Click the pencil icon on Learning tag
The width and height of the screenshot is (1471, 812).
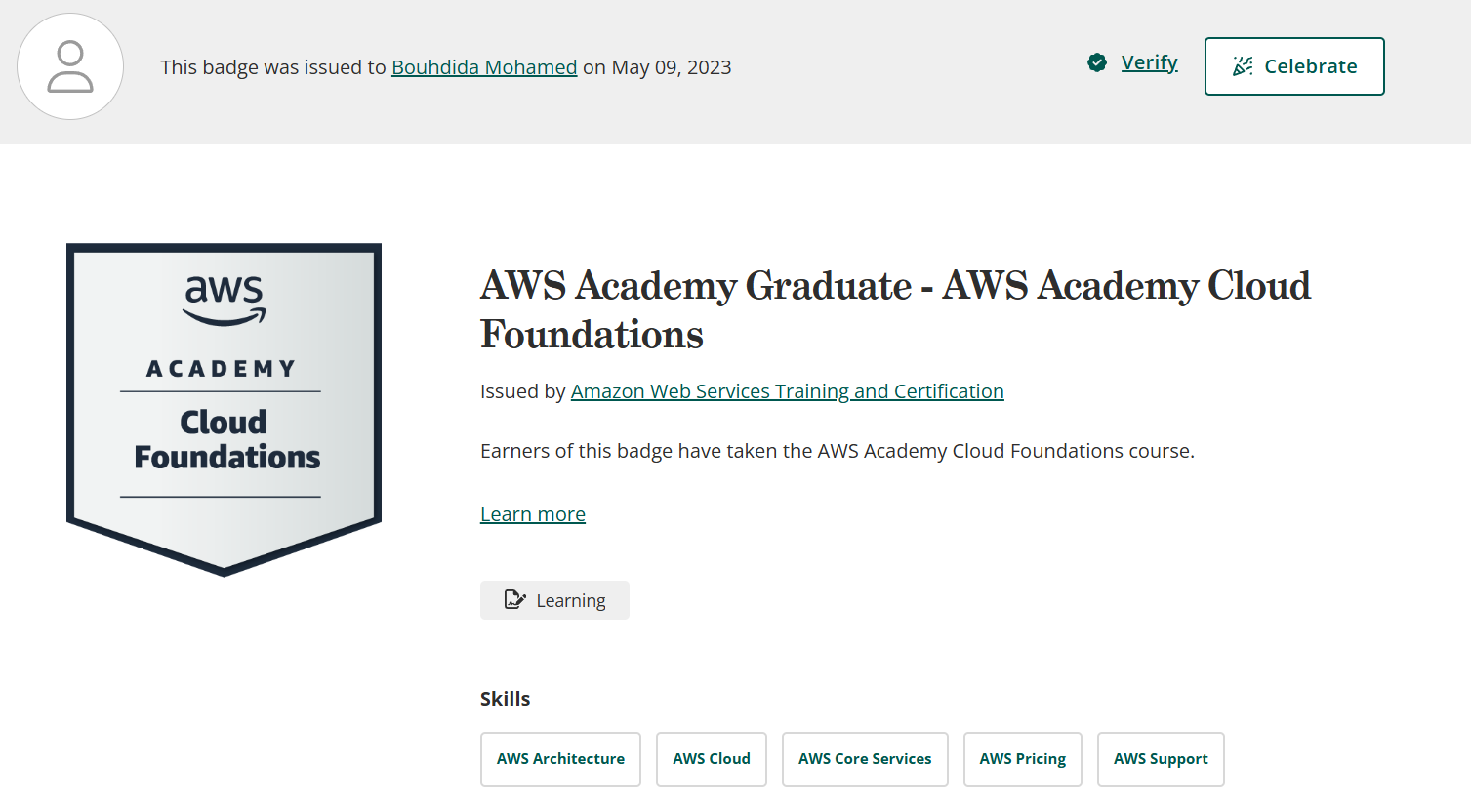tap(514, 600)
